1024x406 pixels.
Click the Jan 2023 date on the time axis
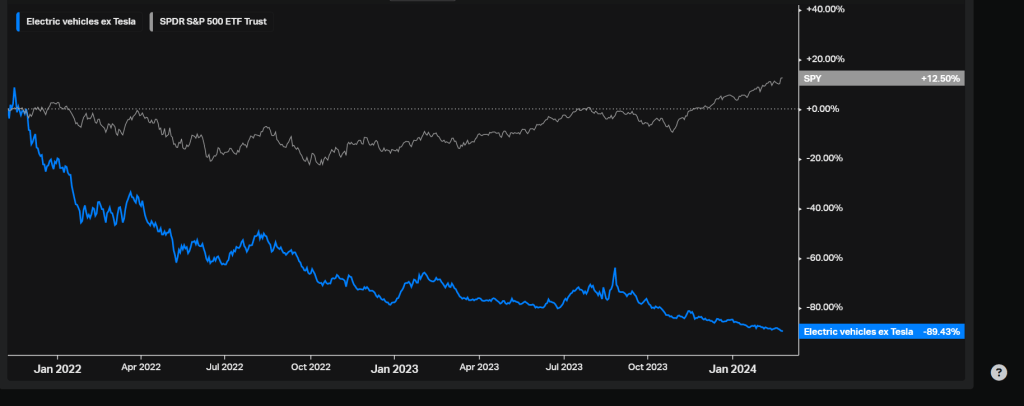pos(394,368)
